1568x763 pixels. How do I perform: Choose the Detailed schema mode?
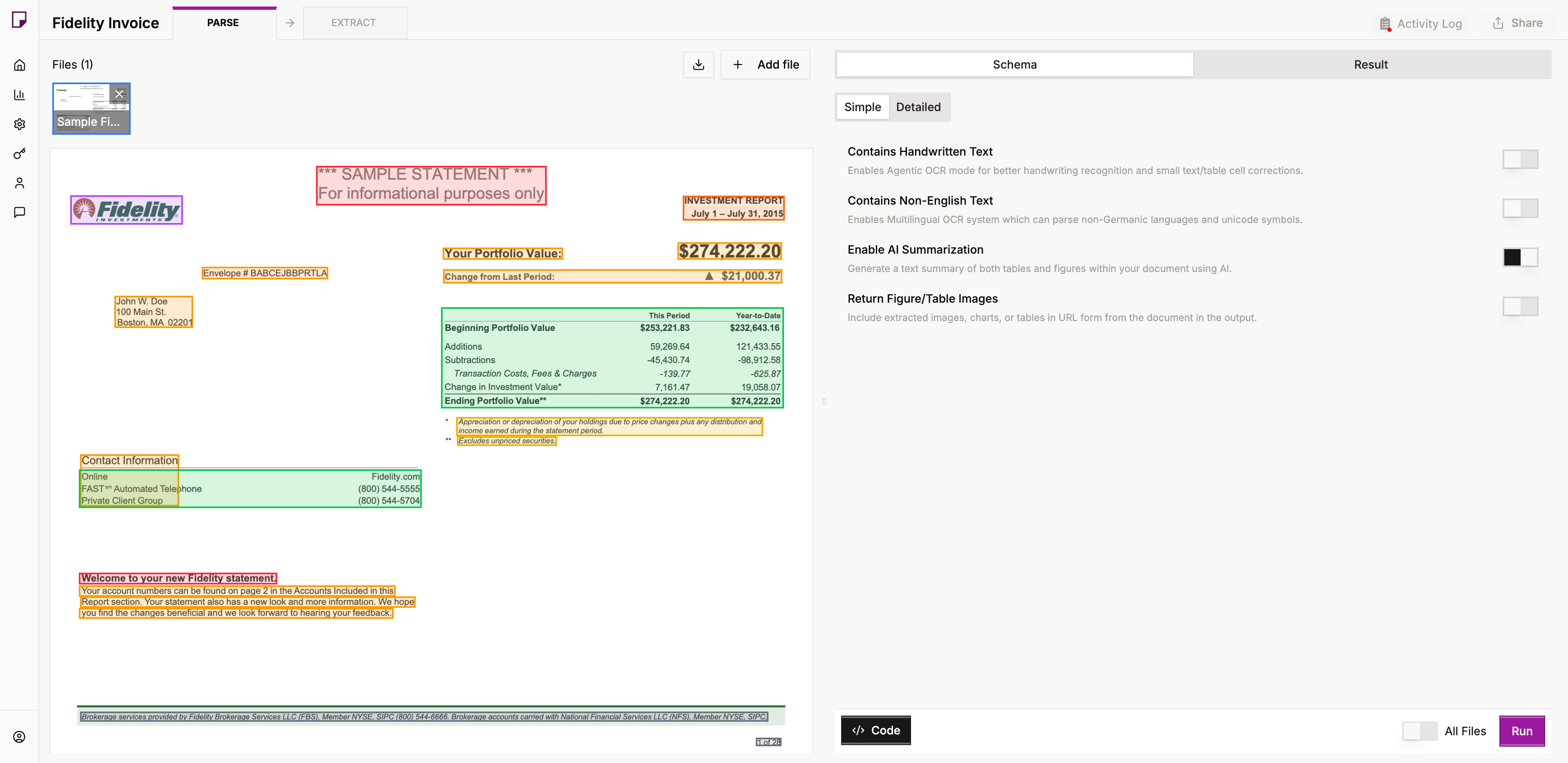[918, 107]
